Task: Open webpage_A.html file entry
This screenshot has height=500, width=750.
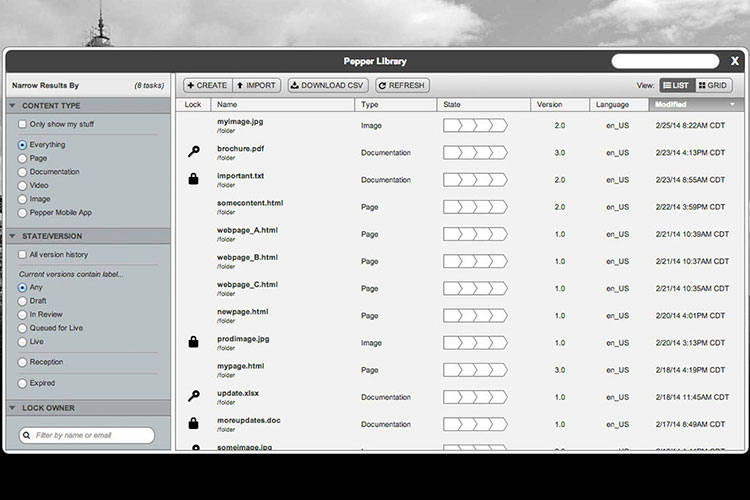Action: click(x=247, y=230)
